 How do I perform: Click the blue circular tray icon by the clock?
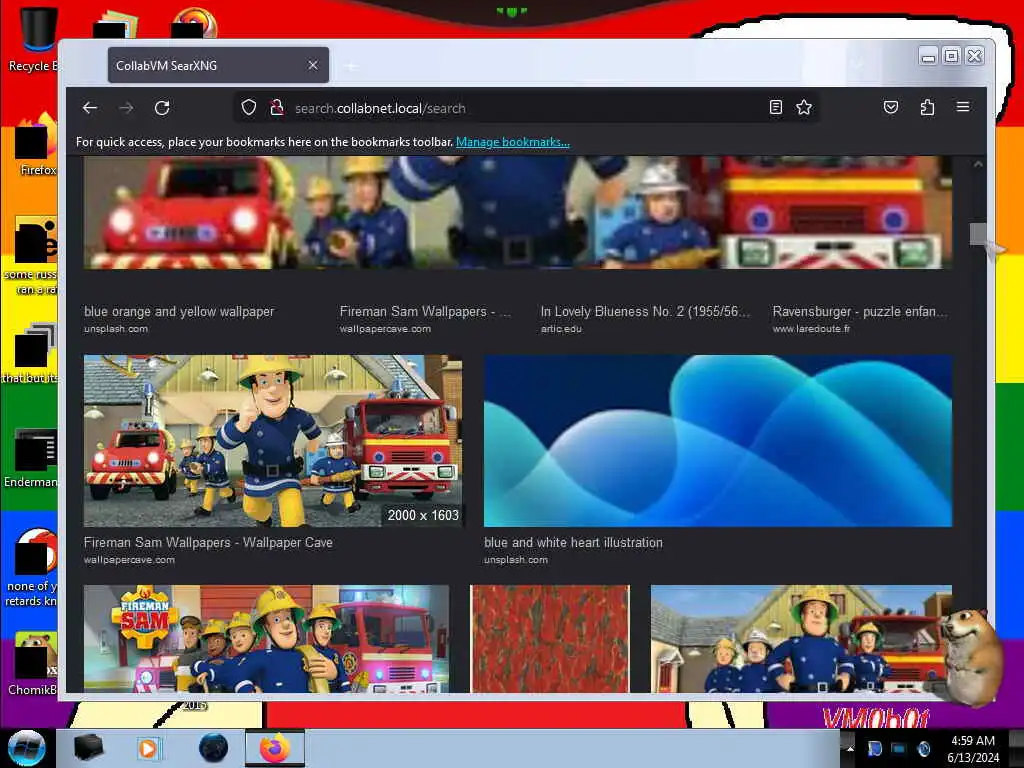click(x=923, y=748)
